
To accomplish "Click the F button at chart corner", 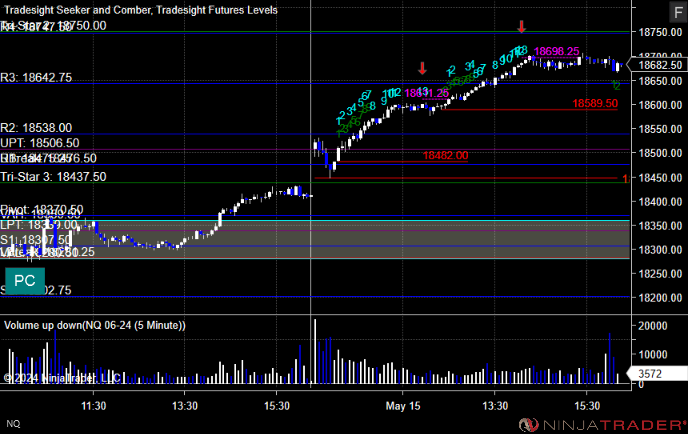I will click(x=678, y=12).
